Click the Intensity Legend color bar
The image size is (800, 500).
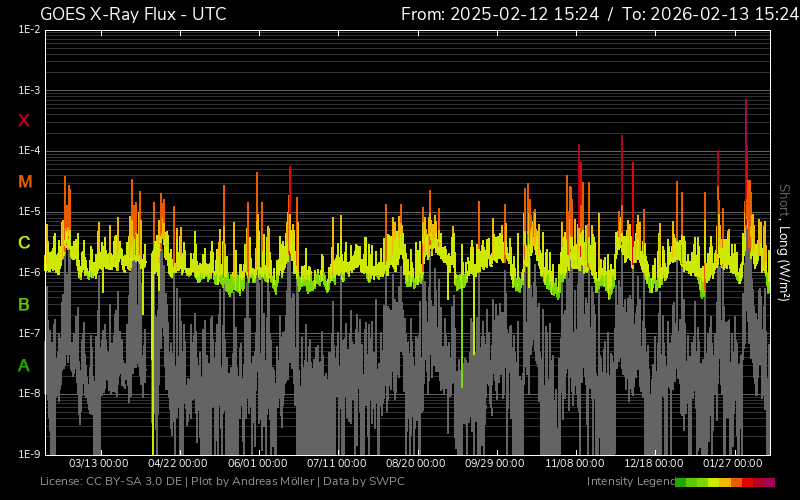(724, 482)
